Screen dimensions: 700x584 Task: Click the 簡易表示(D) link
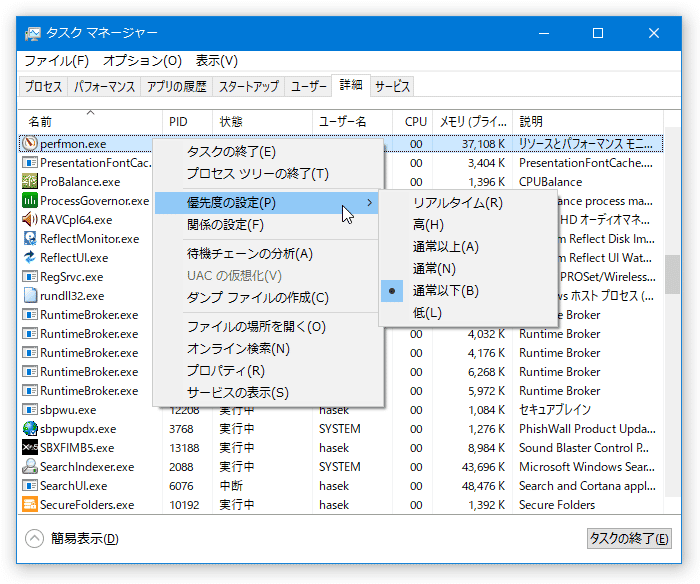pyautogui.click(x=84, y=538)
